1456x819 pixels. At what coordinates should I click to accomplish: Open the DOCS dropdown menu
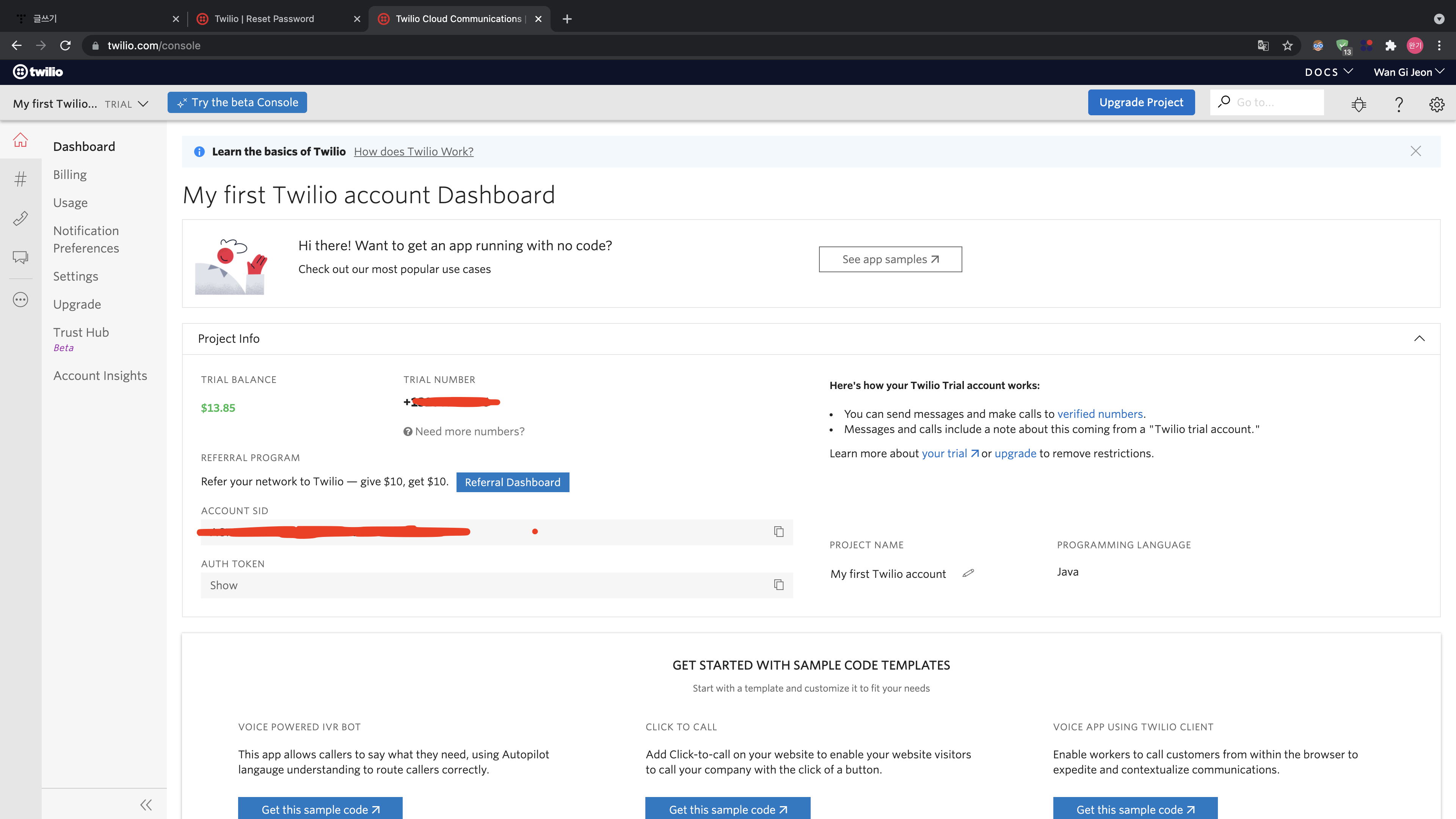(x=1328, y=72)
